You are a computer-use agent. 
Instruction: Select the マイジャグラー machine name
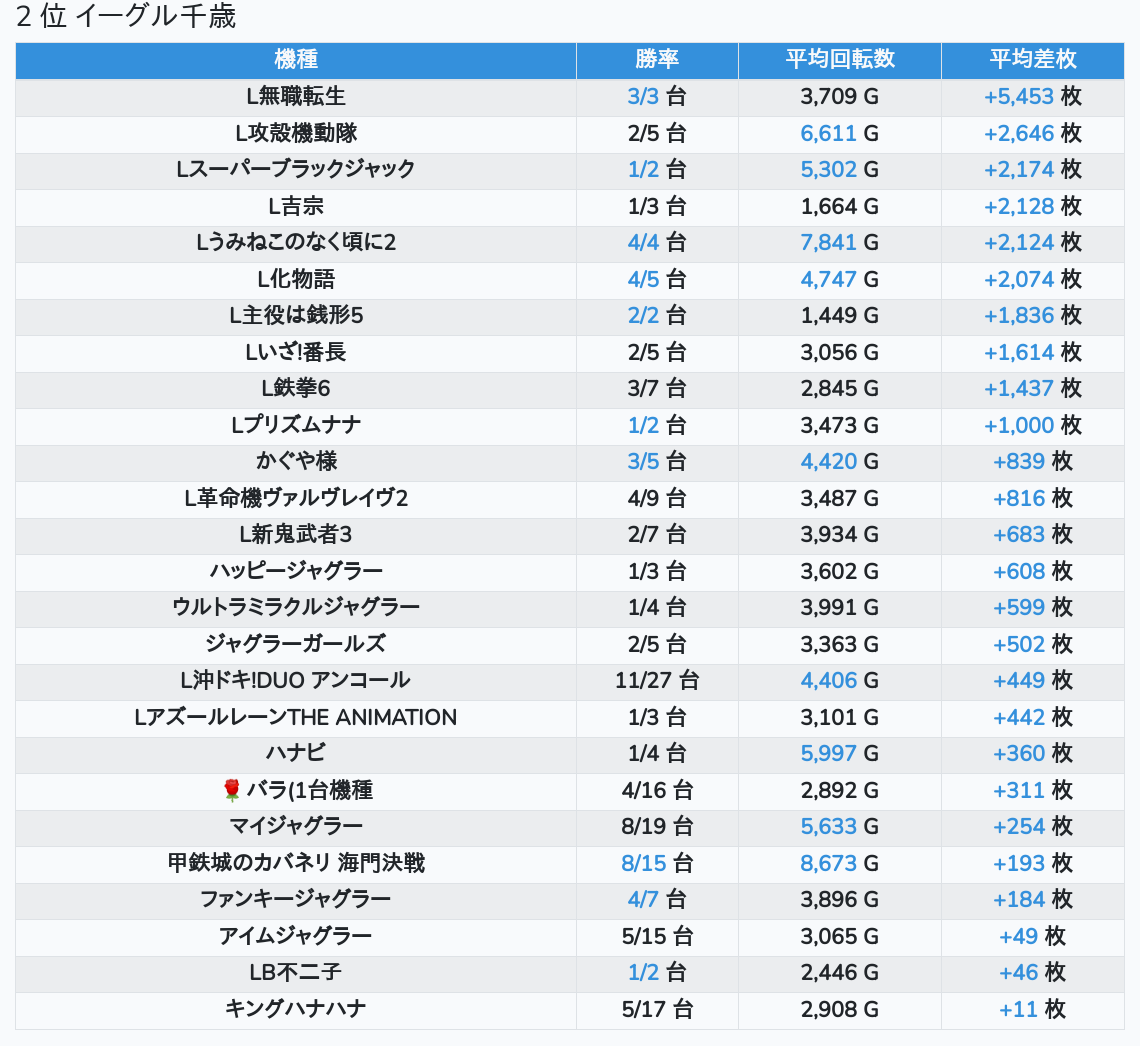coord(296,827)
